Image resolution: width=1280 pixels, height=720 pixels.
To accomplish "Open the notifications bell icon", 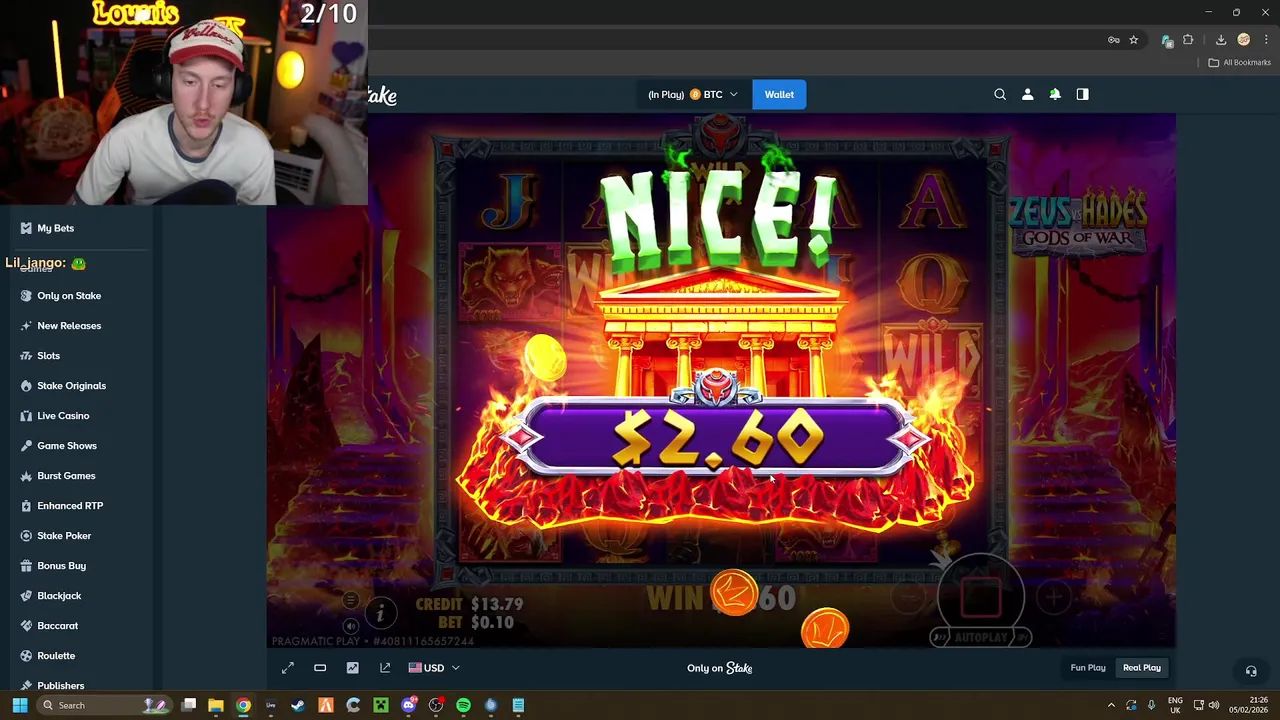I will pyautogui.click(x=1055, y=94).
